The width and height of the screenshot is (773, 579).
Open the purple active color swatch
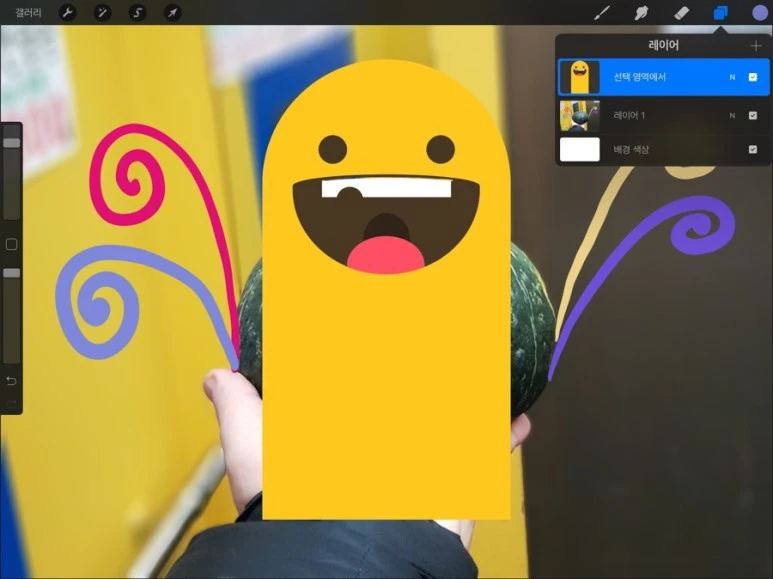coord(759,13)
